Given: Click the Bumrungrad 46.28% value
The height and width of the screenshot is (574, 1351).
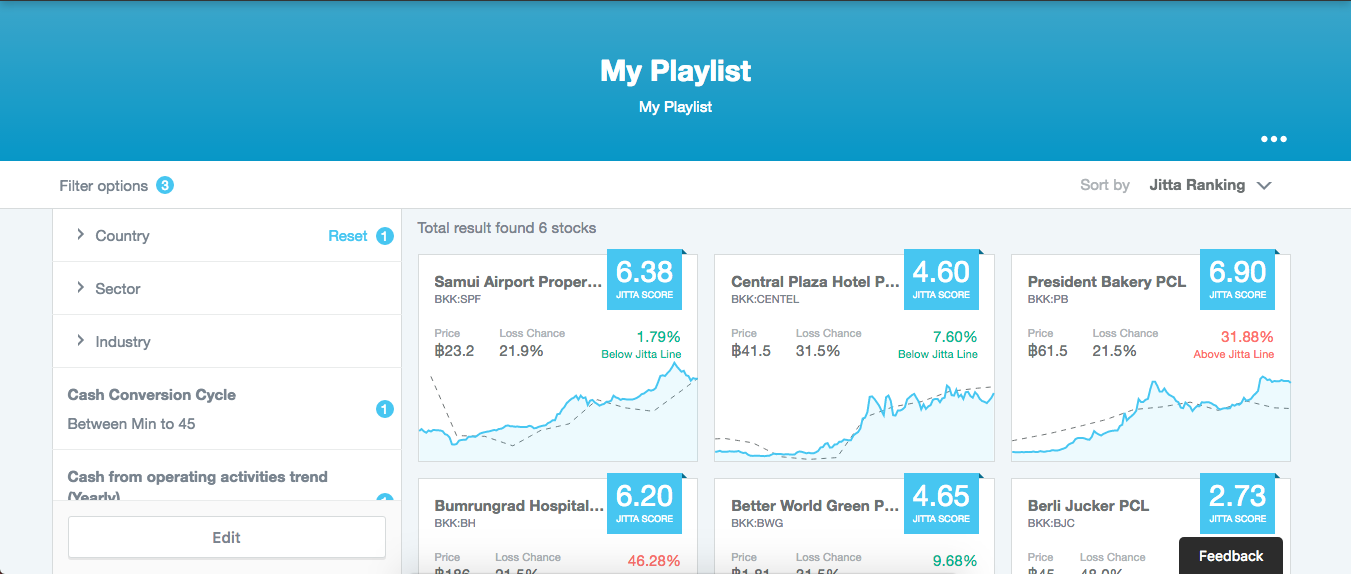Looking at the screenshot, I should coord(654,561).
